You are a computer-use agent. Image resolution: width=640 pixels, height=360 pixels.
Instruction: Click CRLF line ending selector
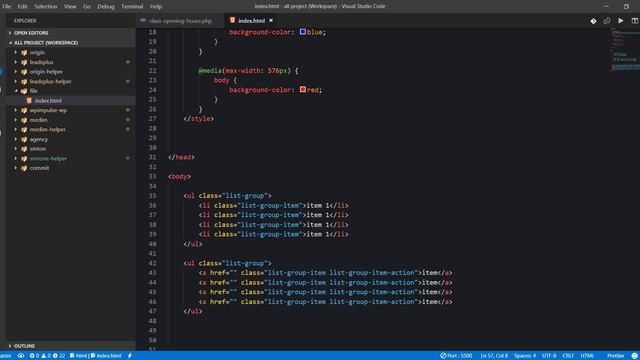point(568,356)
